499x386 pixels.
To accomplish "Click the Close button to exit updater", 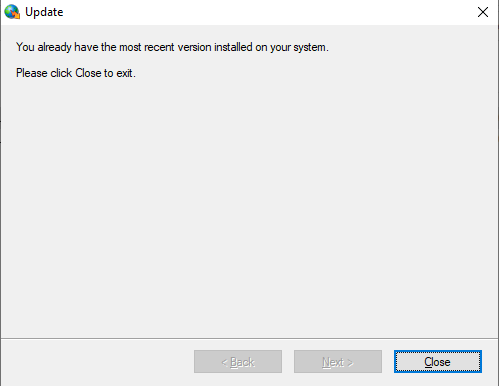I will click(x=438, y=362).
